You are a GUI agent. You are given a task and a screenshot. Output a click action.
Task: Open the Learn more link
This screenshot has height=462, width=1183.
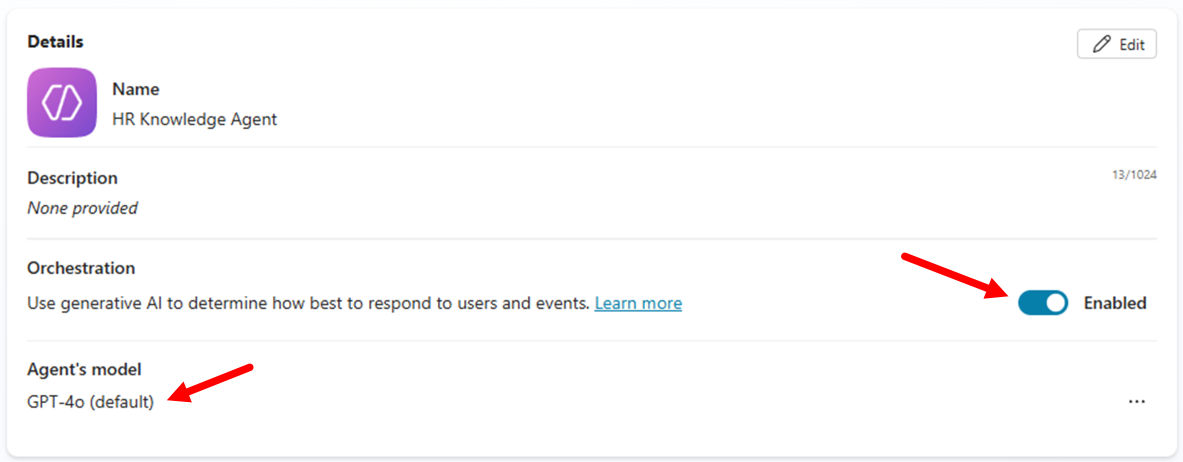click(638, 303)
